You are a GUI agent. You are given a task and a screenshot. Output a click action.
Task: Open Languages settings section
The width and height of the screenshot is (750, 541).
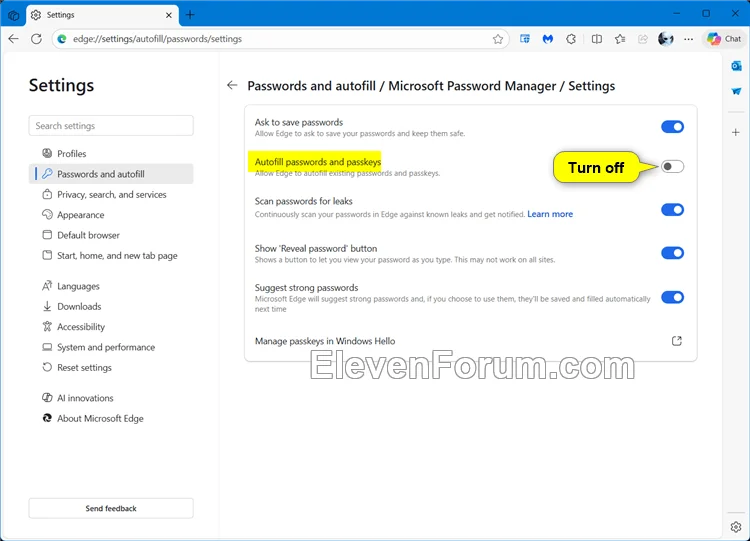tap(111, 286)
